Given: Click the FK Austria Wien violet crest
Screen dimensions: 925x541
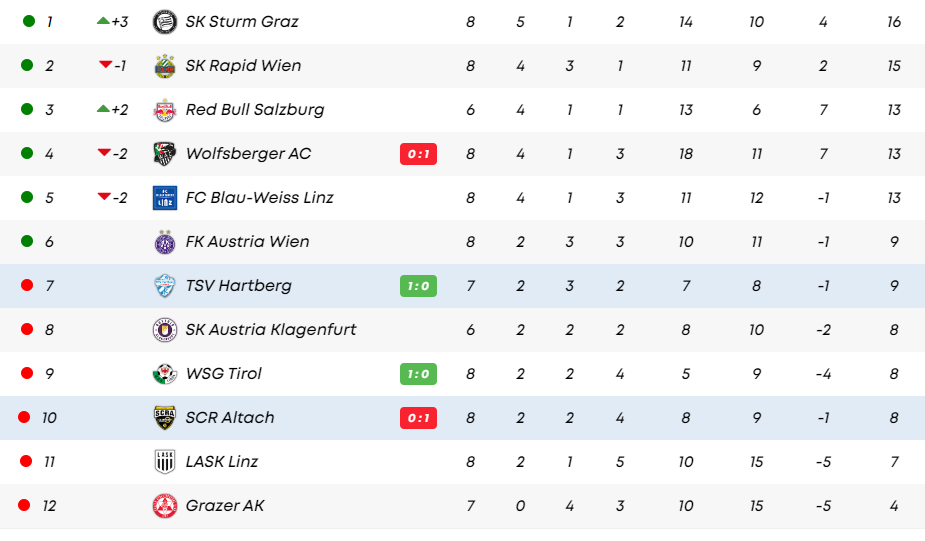Looking at the screenshot, I should click(x=165, y=242).
